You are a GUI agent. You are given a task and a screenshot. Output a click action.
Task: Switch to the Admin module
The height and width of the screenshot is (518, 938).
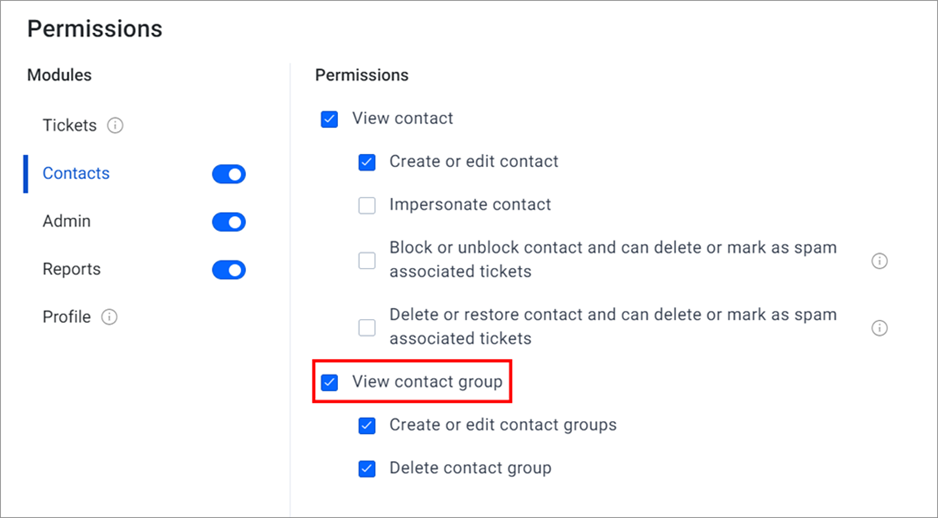66,221
